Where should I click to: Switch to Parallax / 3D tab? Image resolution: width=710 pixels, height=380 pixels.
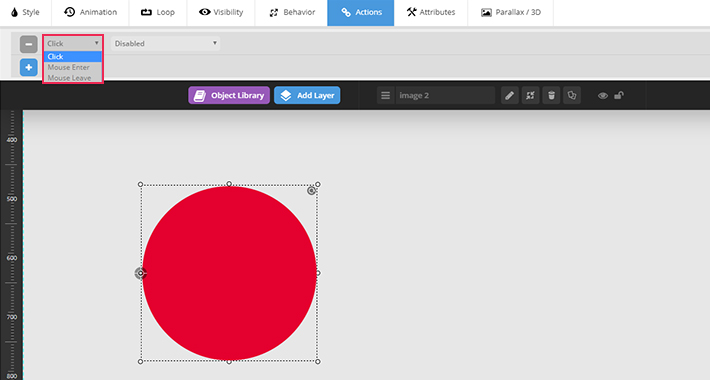[x=511, y=12]
